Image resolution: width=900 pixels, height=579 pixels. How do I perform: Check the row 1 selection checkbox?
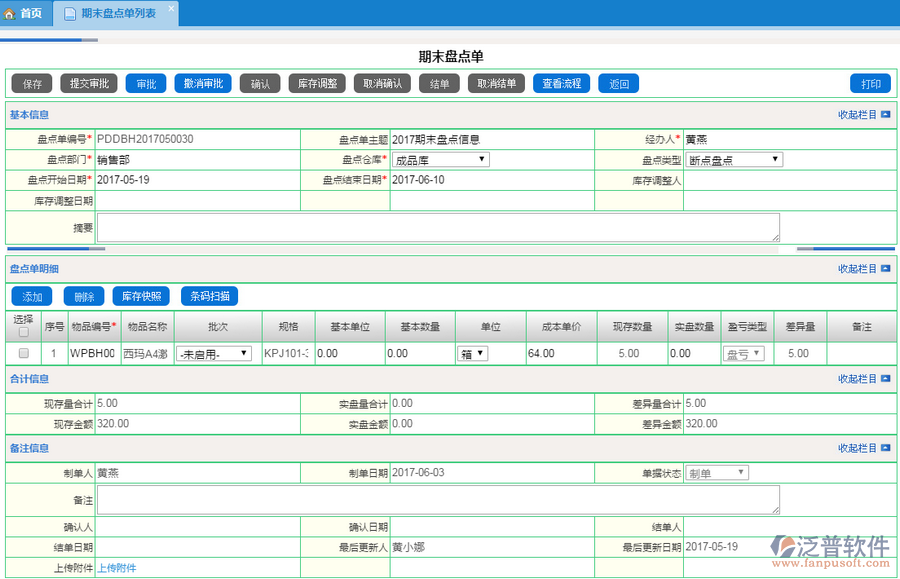tap(24, 353)
